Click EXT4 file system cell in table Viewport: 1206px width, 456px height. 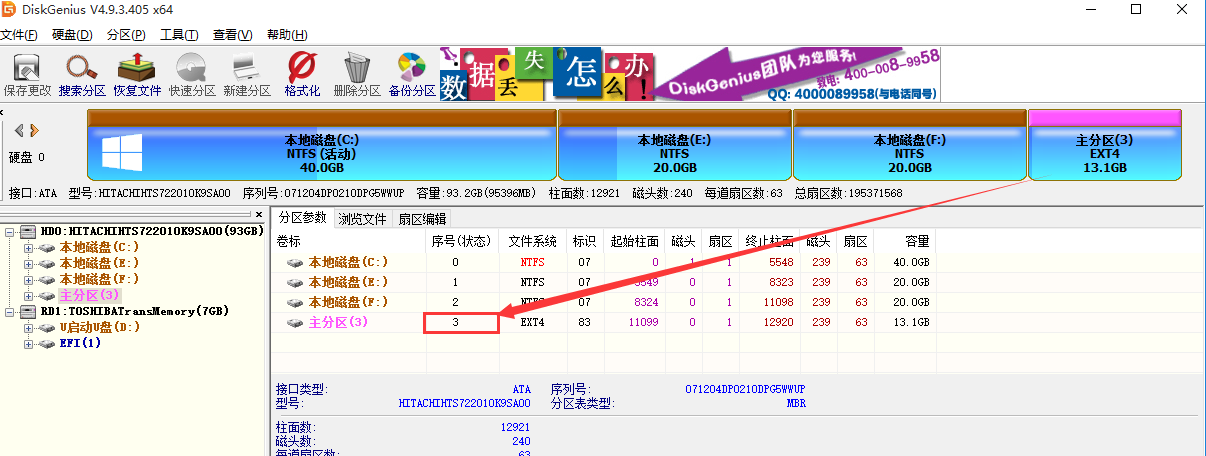coord(533,323)
